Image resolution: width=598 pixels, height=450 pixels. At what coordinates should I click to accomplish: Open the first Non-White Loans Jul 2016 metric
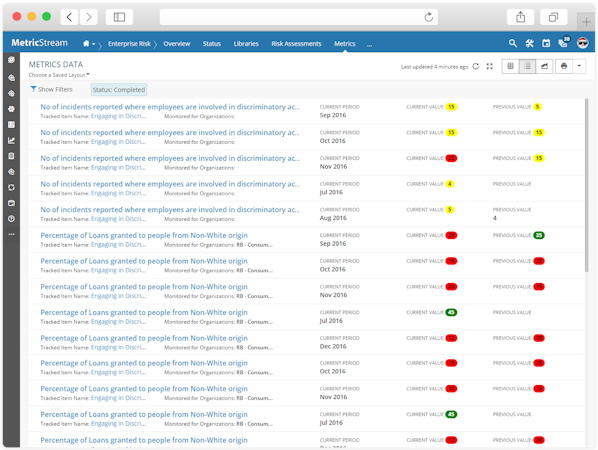tap(144, 312)
